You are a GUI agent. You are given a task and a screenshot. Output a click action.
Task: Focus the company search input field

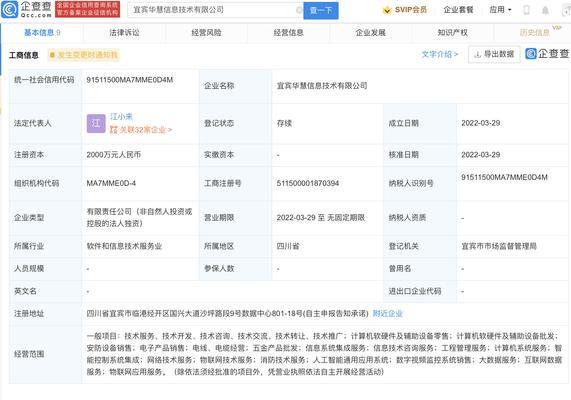(215, 10)
